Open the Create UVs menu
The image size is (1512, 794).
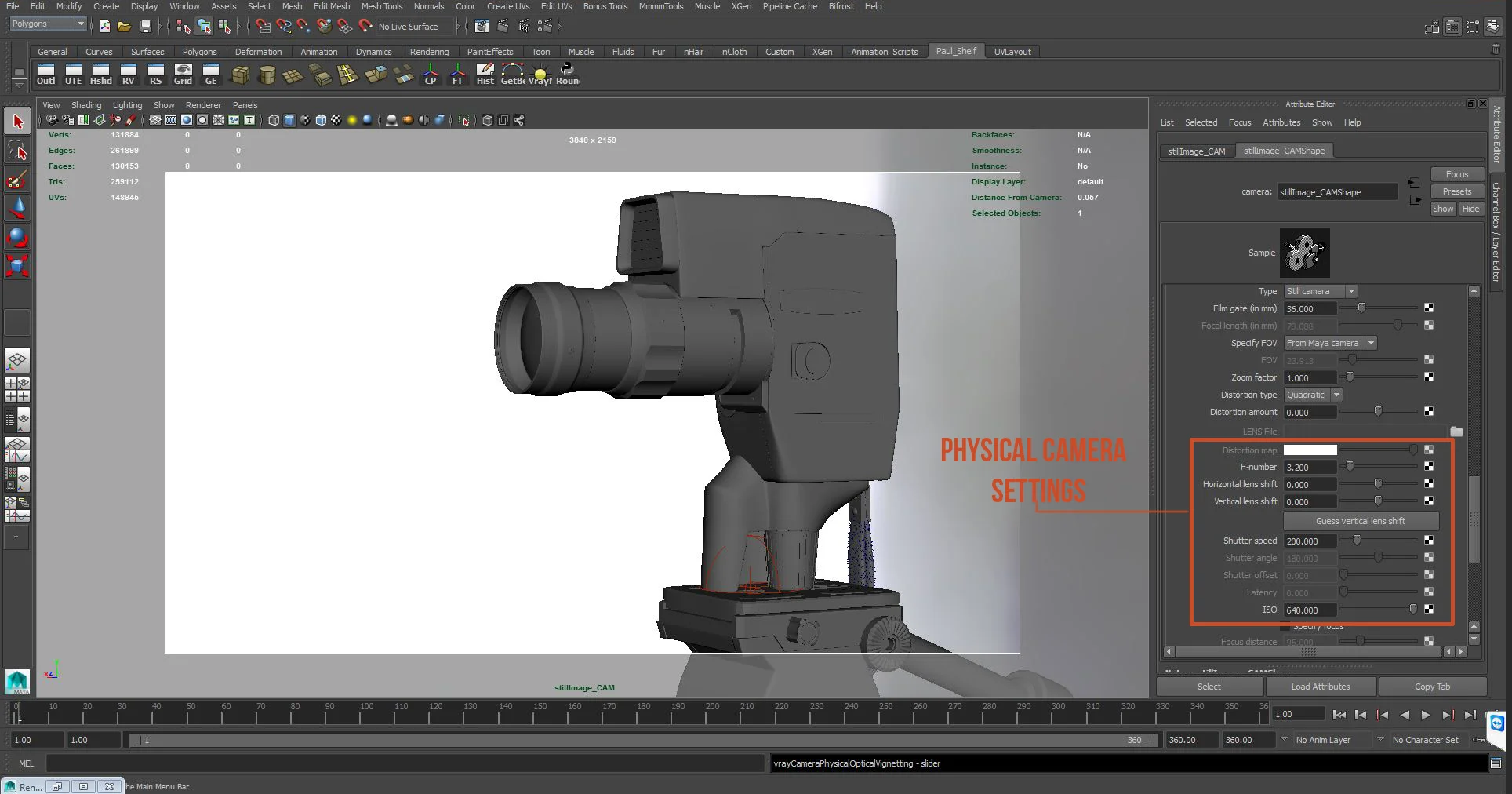(x=508, y=6)
